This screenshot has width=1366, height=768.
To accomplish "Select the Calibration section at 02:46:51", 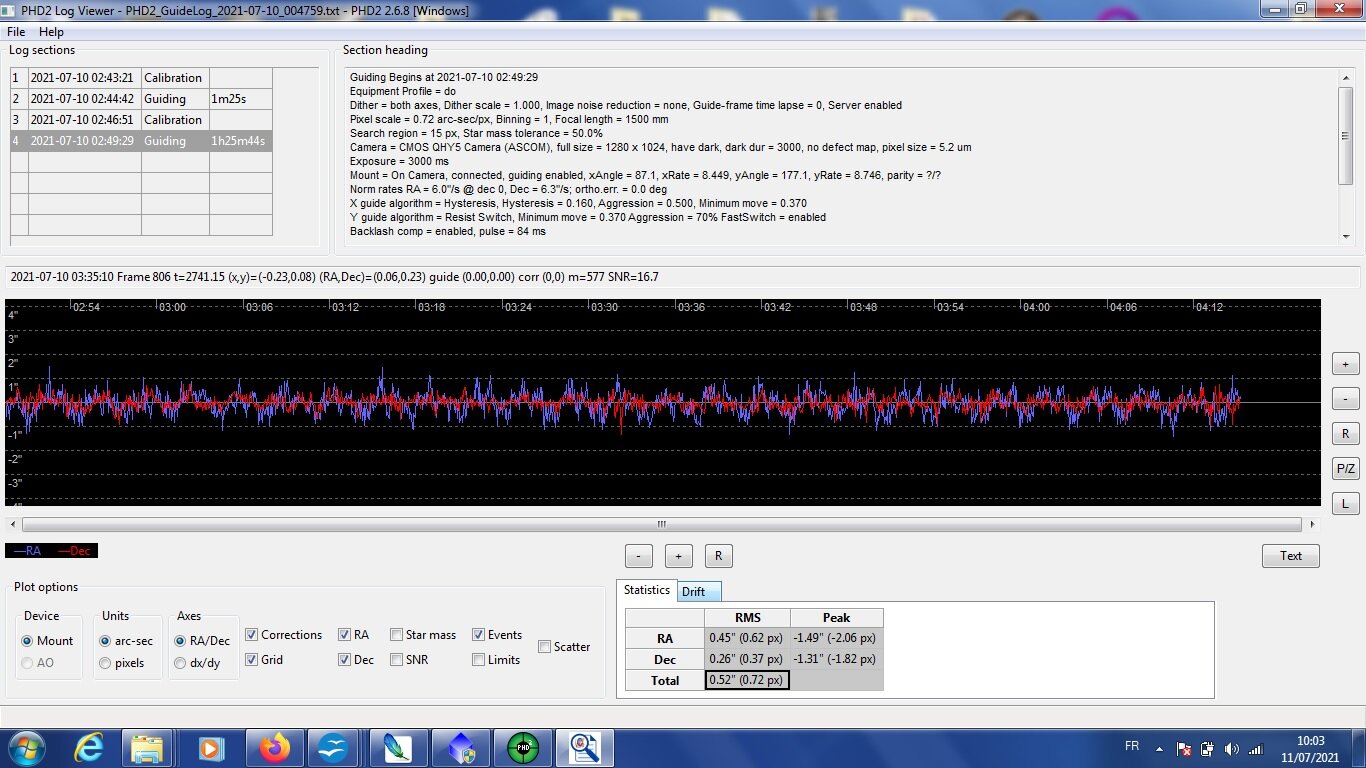I will click(140, 120).
